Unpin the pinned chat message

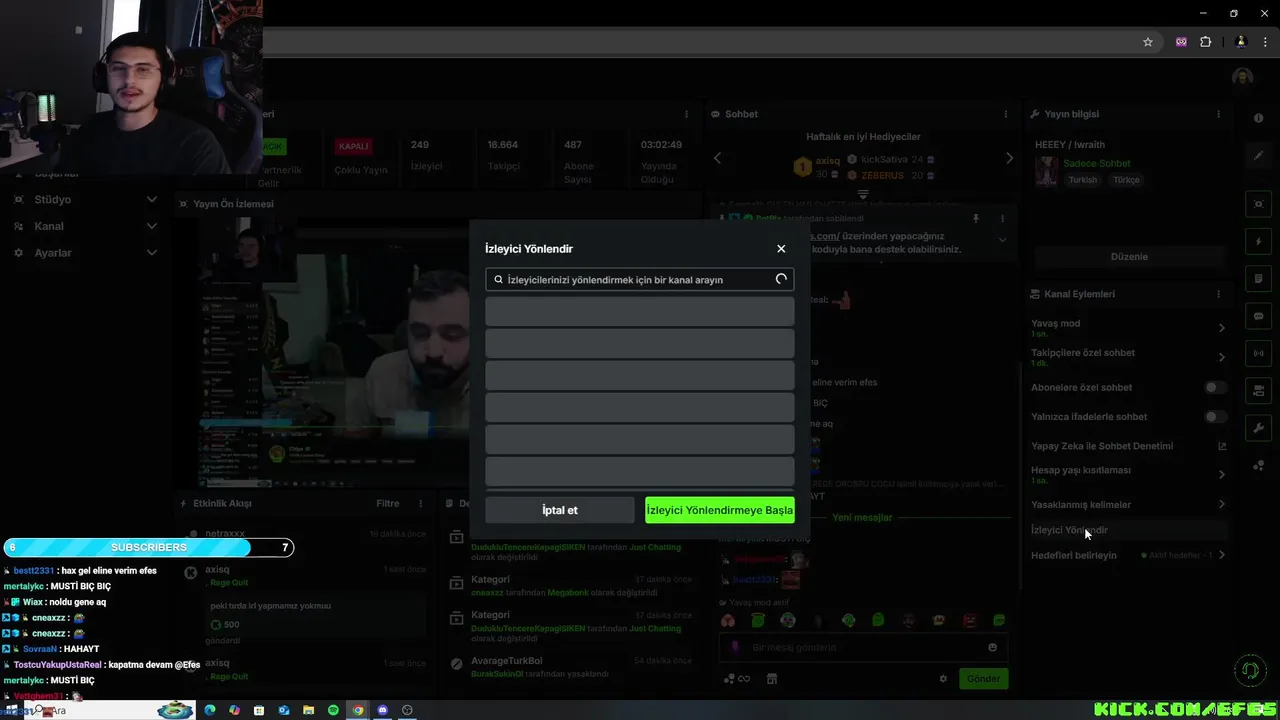click(976, 218)
